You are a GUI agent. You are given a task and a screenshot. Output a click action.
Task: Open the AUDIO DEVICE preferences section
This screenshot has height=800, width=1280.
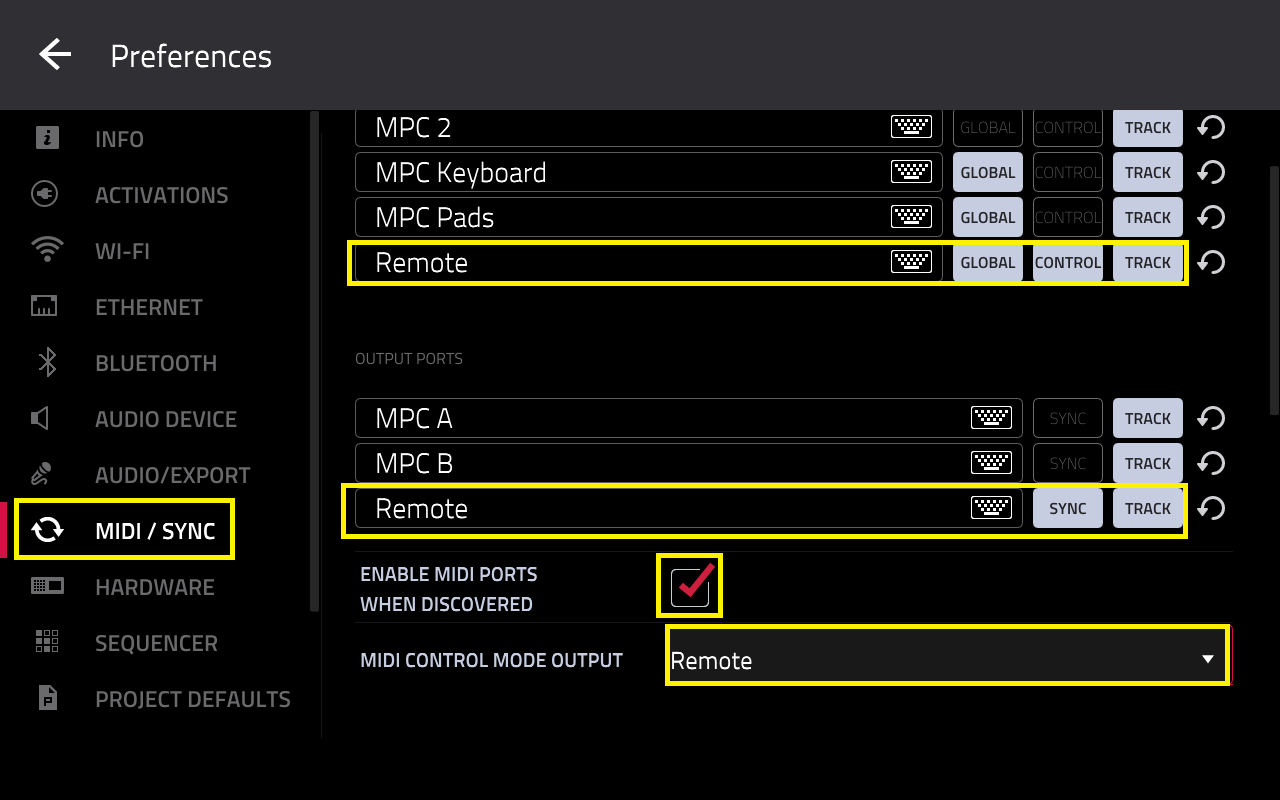[x=166, y=419]
